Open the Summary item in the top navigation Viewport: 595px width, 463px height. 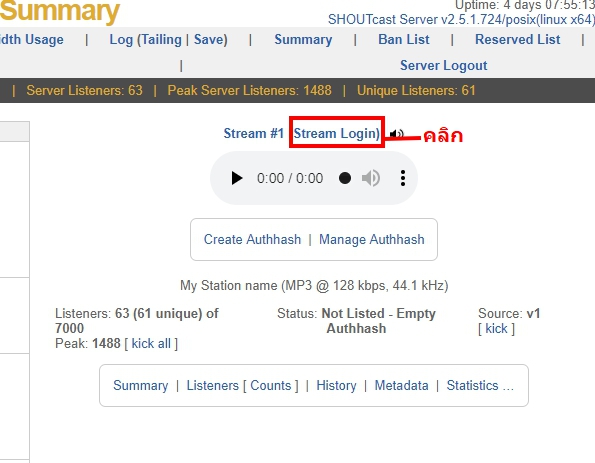pyautogui.click(x=303, y=39)
